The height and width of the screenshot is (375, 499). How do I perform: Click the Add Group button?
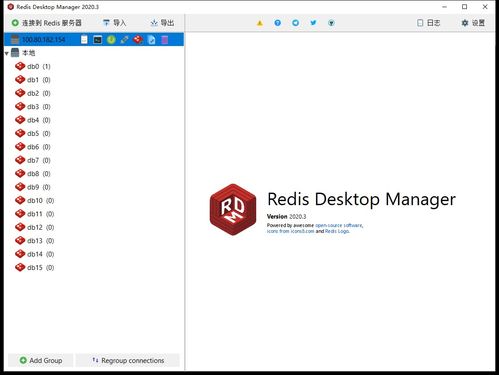[x=41, y=360]
